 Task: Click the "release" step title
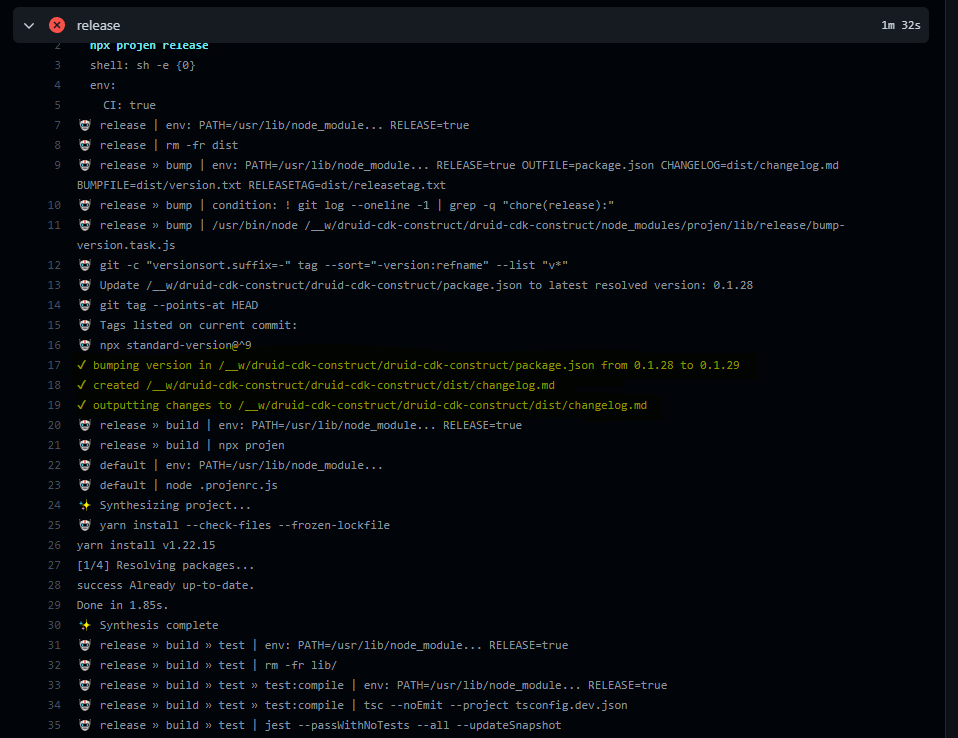coord(98,25)
